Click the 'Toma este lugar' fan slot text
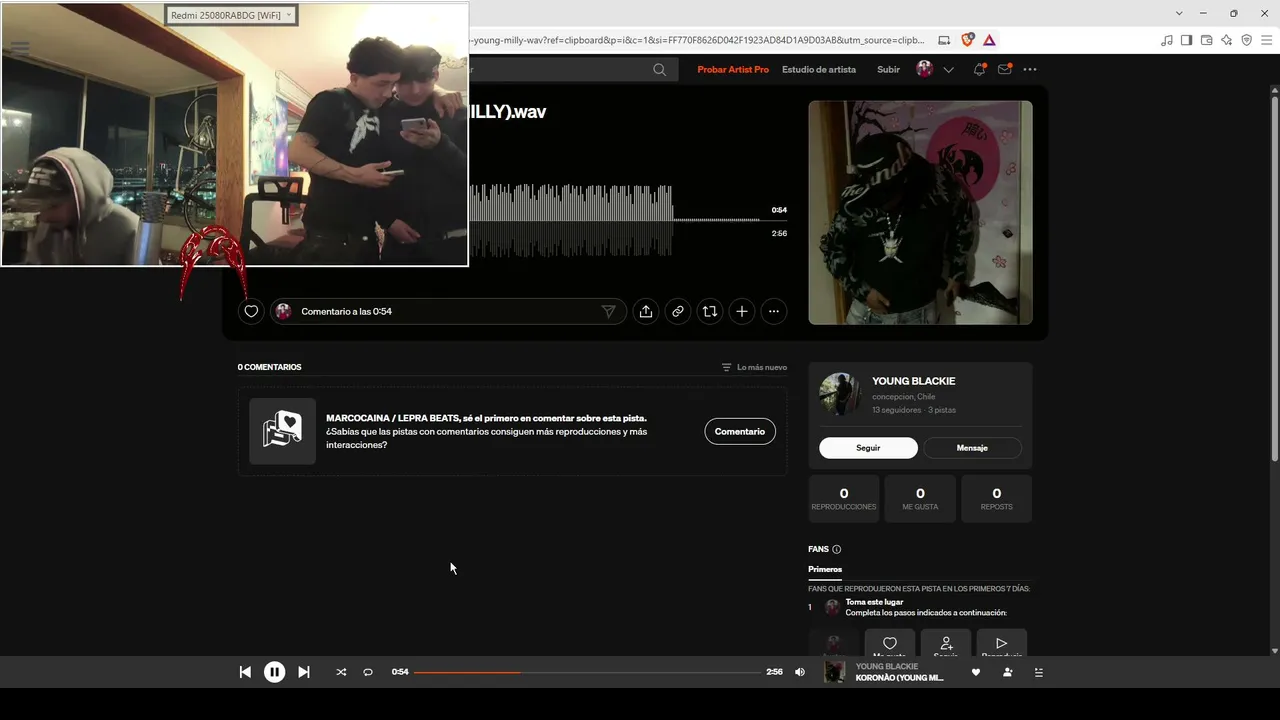This screenshot has height=720, width=1280. click(x=874, y=602)
